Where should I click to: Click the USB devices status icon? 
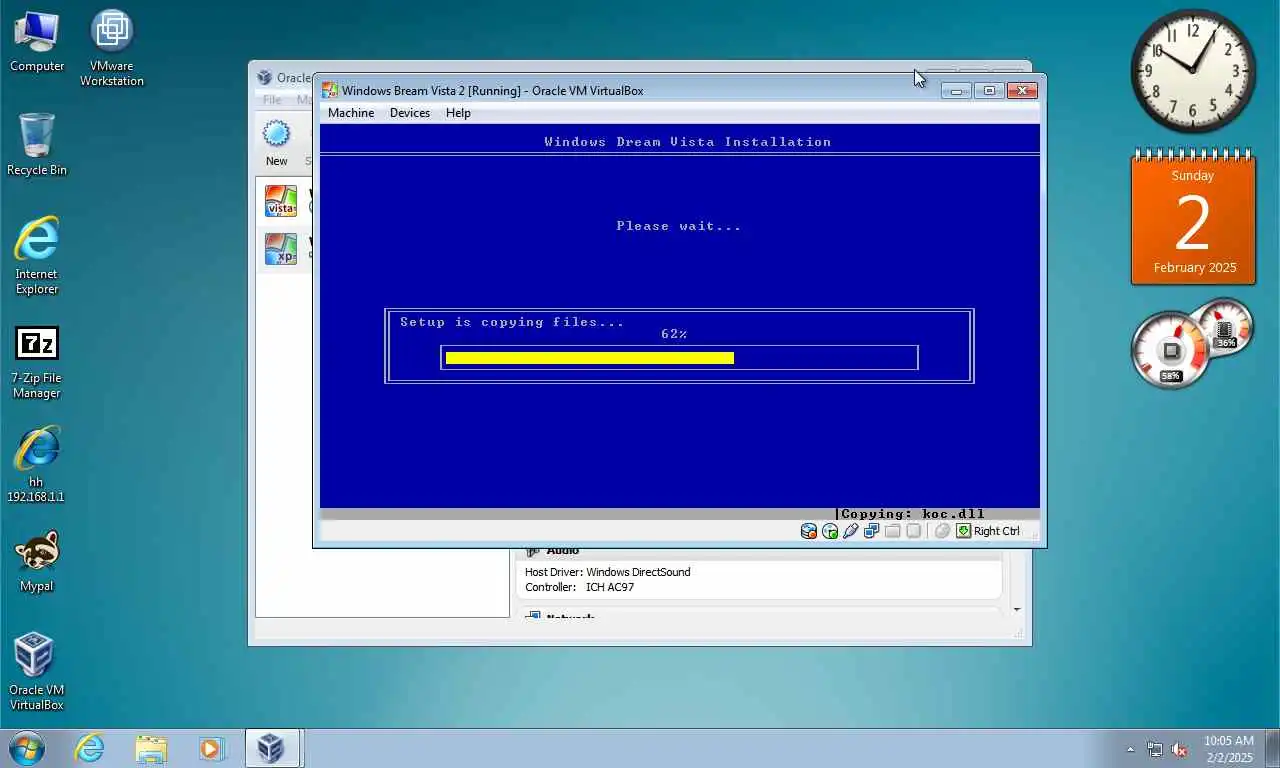pos(851,531)
